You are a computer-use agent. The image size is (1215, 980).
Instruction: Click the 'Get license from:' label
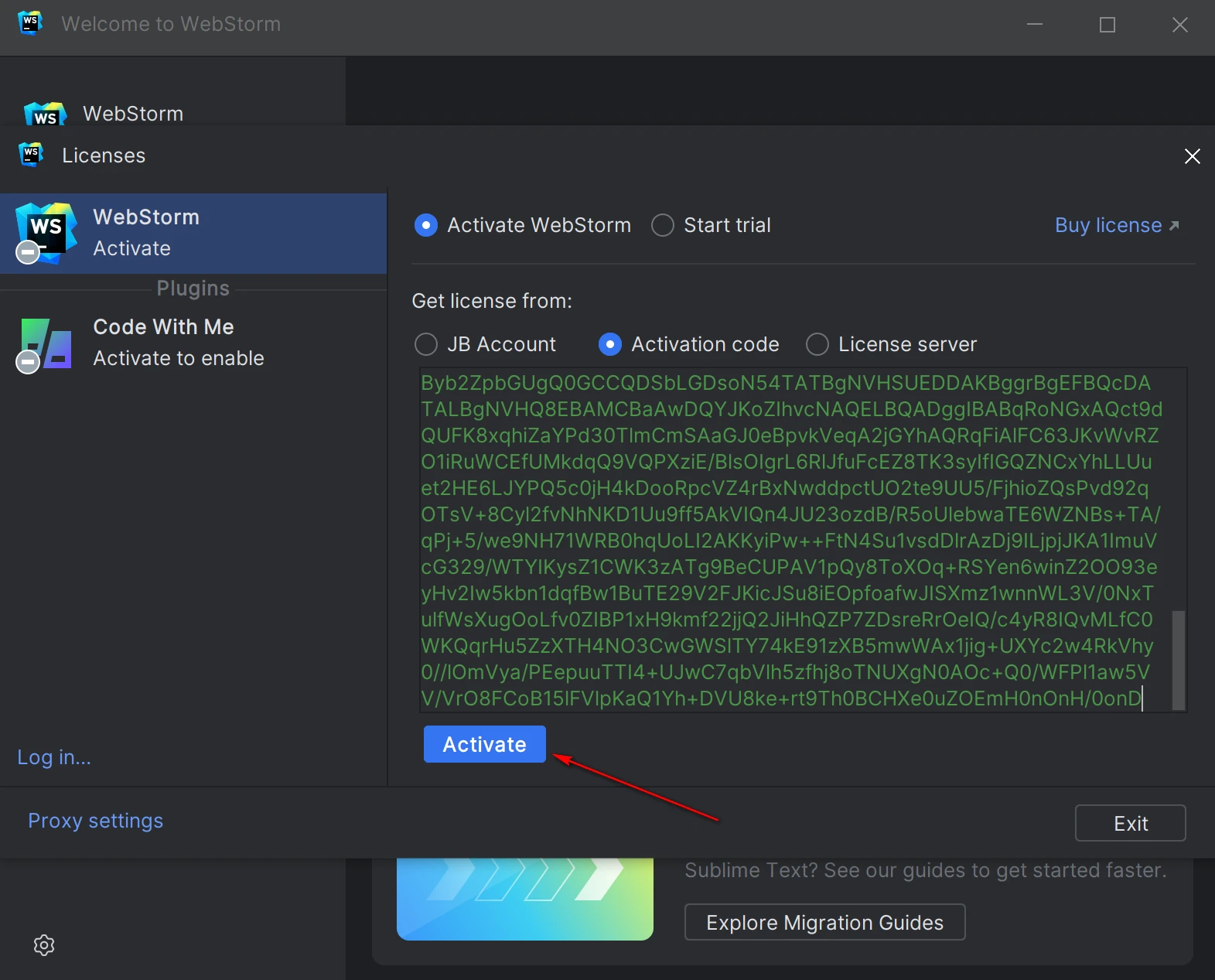point(492,301)
